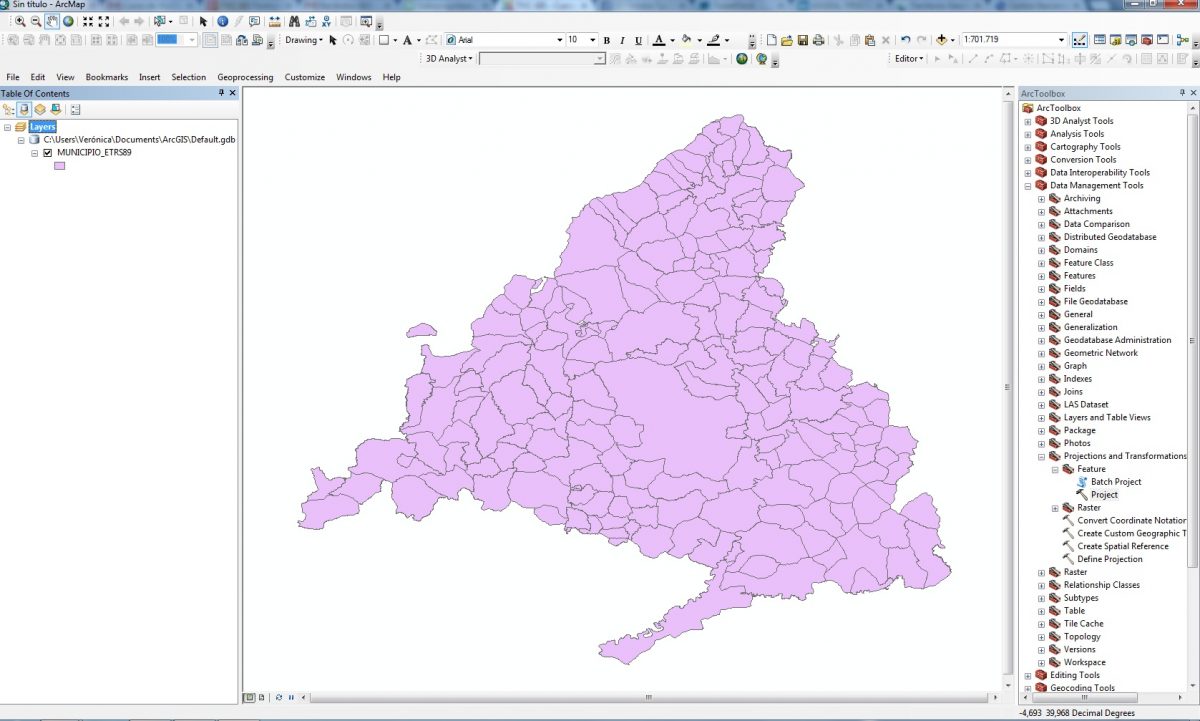Screen dimensions: 1200x721
Task: Select the Zoom In tool
Action: [x=21, y=20]
